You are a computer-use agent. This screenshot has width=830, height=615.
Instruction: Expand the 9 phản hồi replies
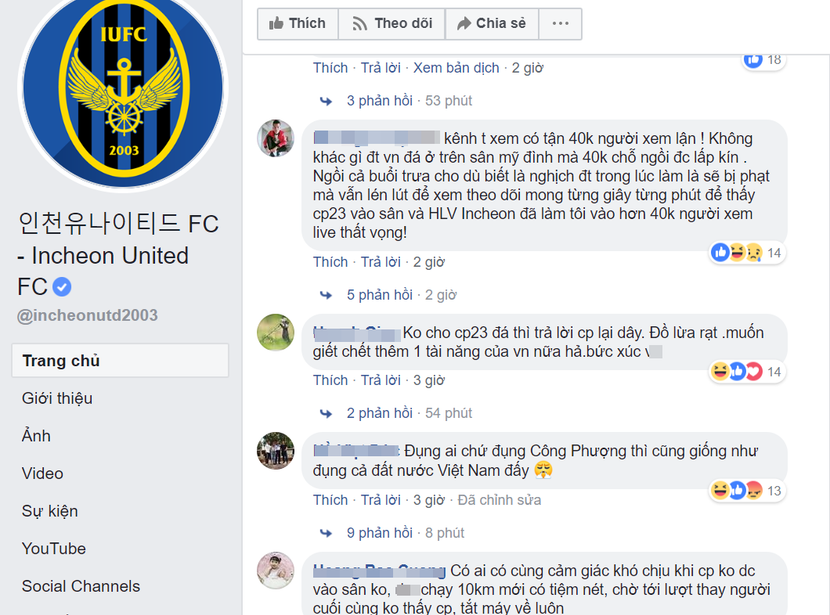click(x=379, y=533)
